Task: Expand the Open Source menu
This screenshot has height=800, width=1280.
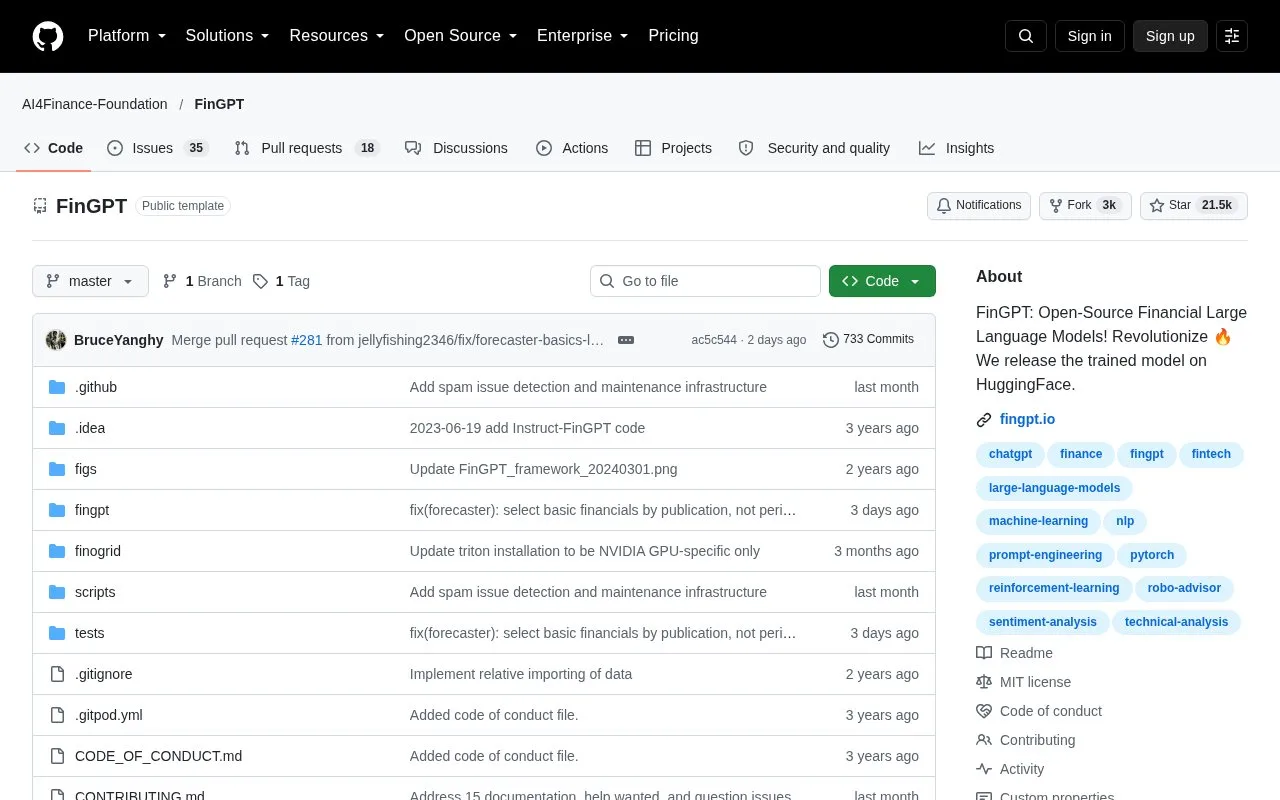Action: 461,36
